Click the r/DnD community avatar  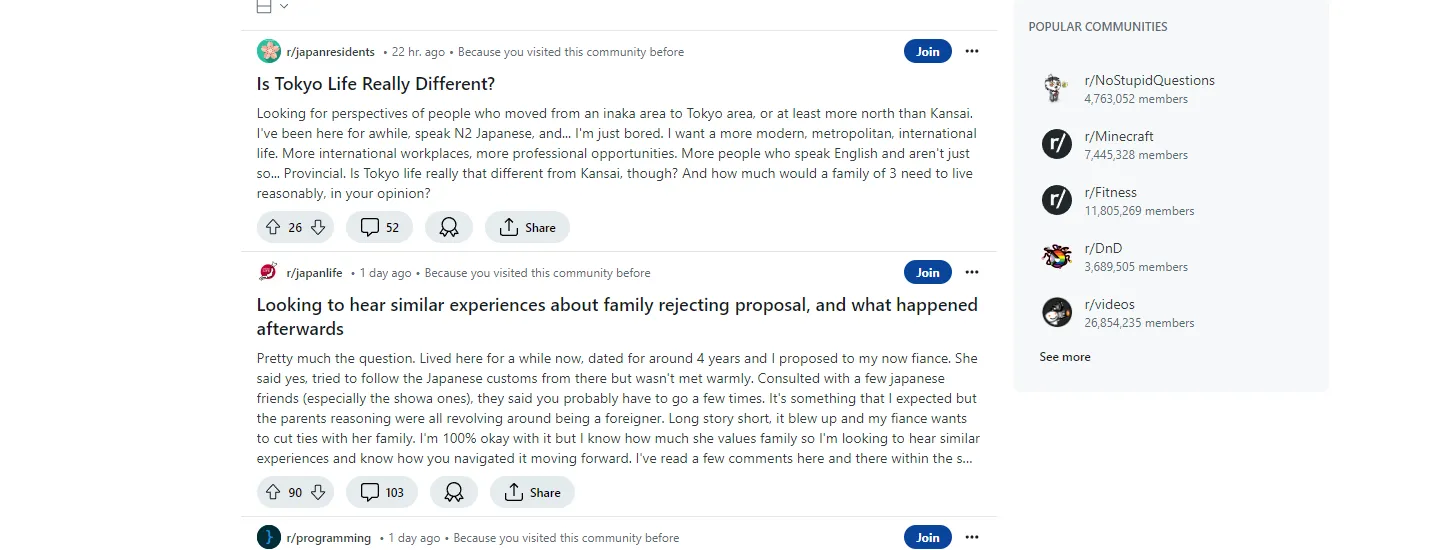pos(1057,256)
